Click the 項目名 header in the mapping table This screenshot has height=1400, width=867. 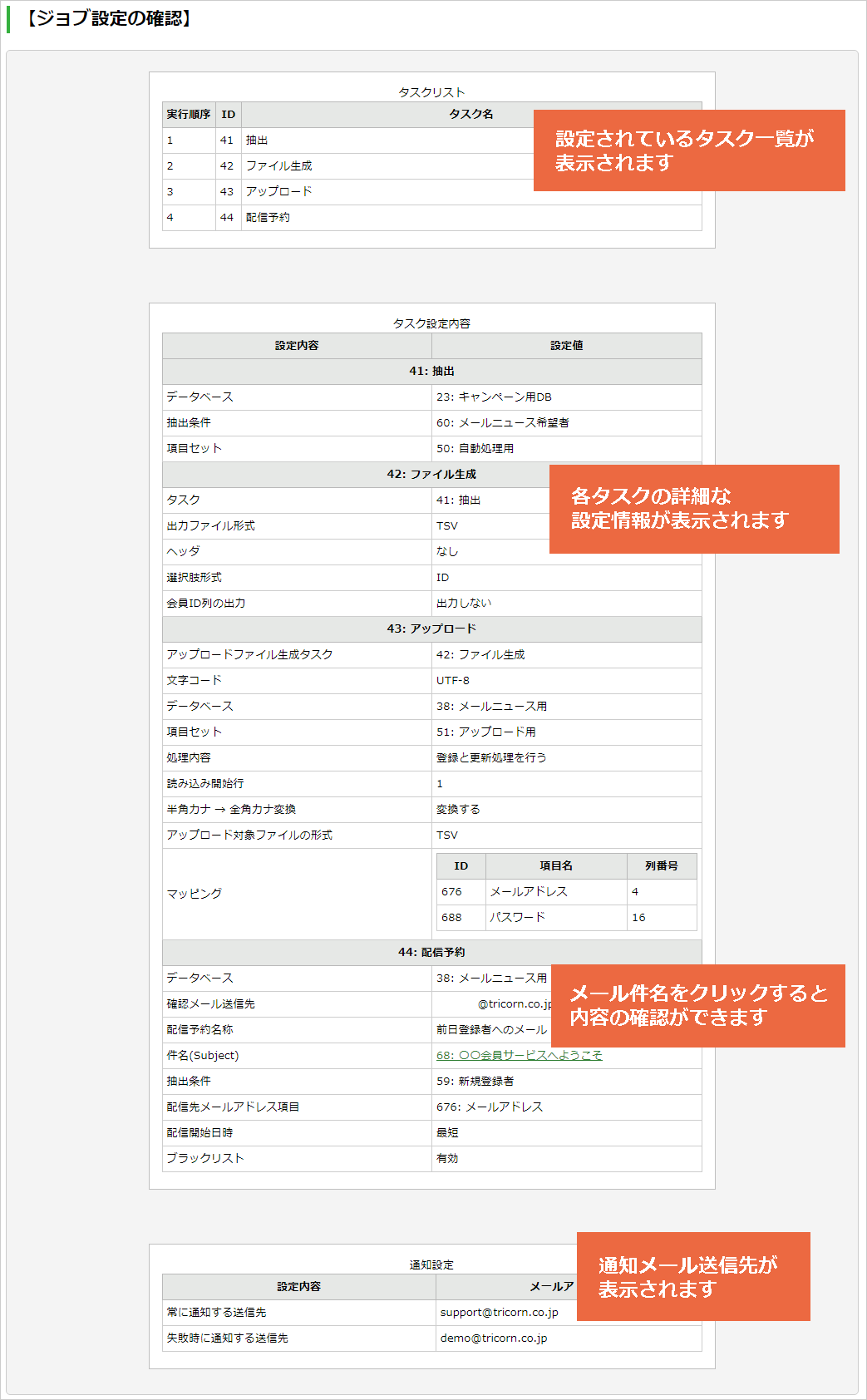click(x=556, y=866)
